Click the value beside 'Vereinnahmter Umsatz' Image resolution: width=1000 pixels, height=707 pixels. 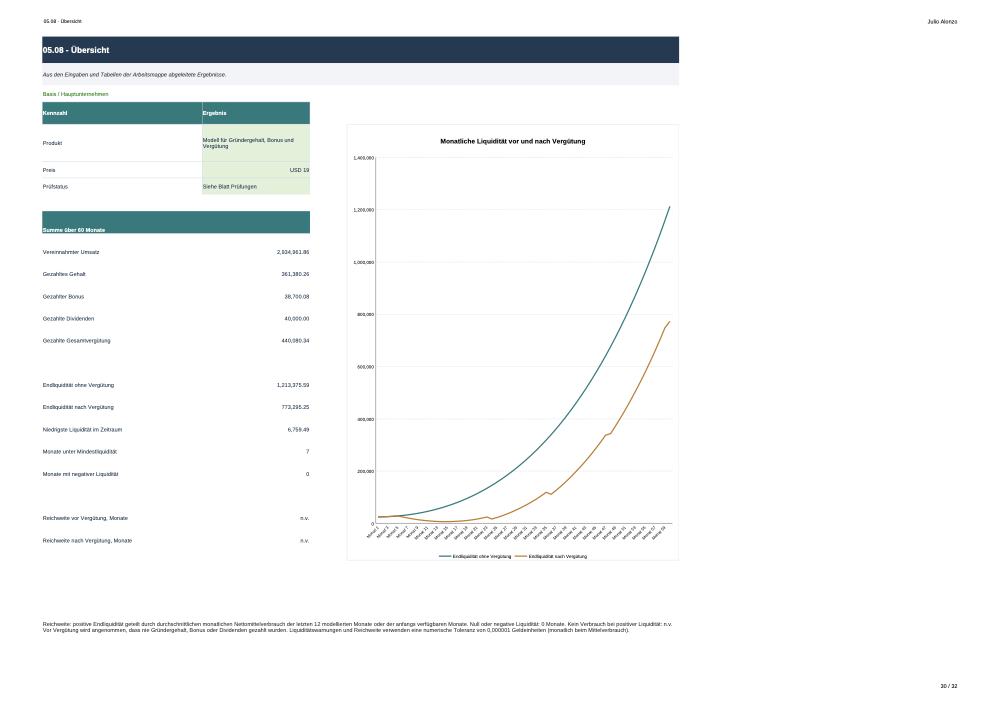click(293, 252)
